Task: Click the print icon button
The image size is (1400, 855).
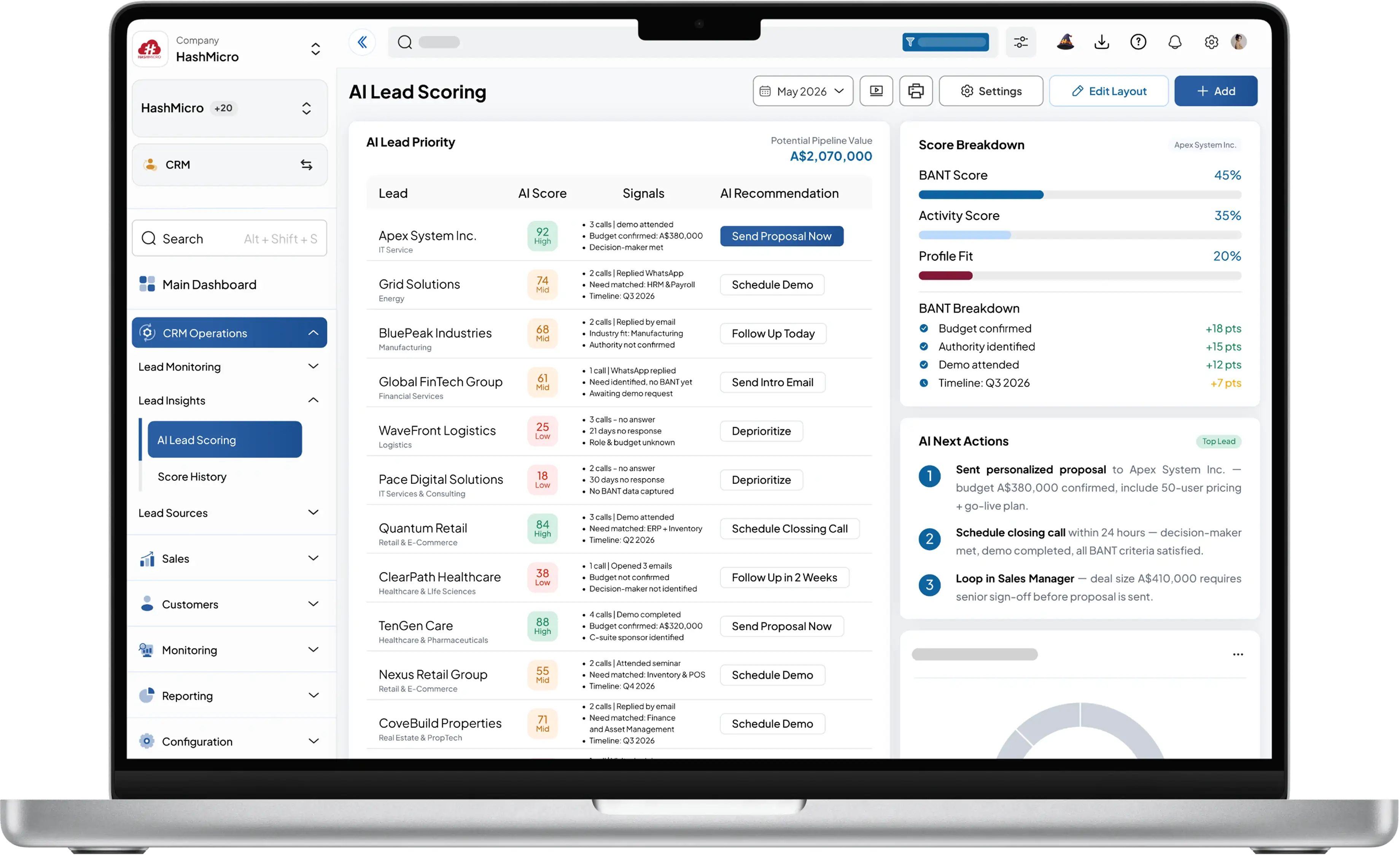Action: click(916, 91)
